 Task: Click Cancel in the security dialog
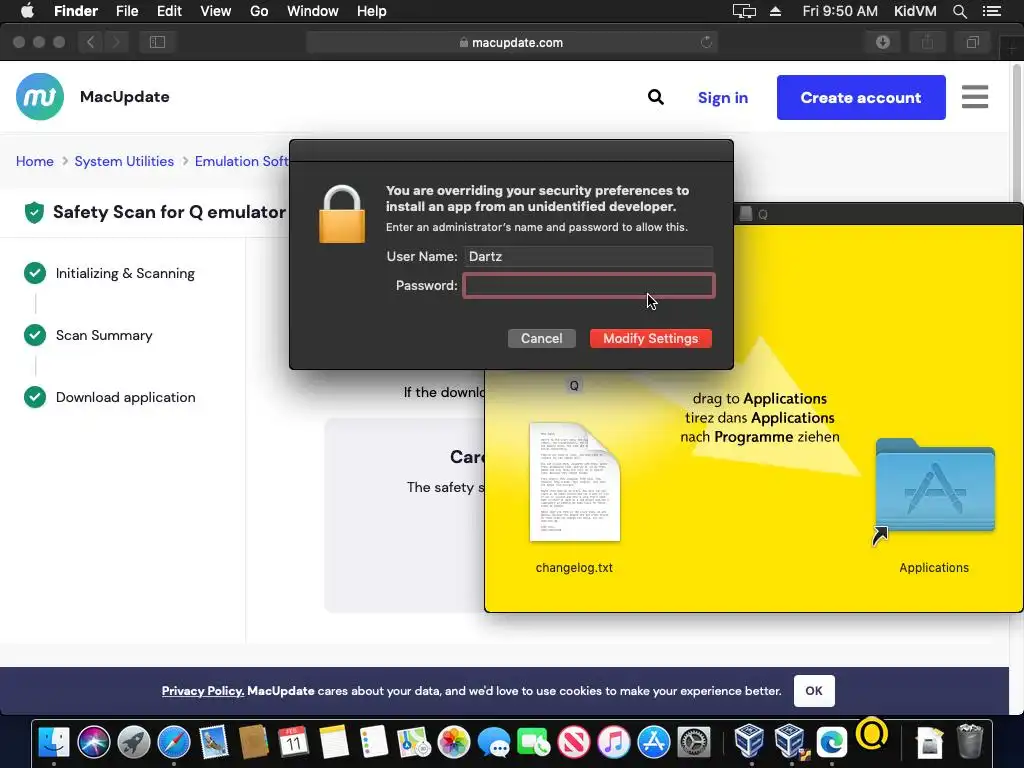tap(541, 338)
